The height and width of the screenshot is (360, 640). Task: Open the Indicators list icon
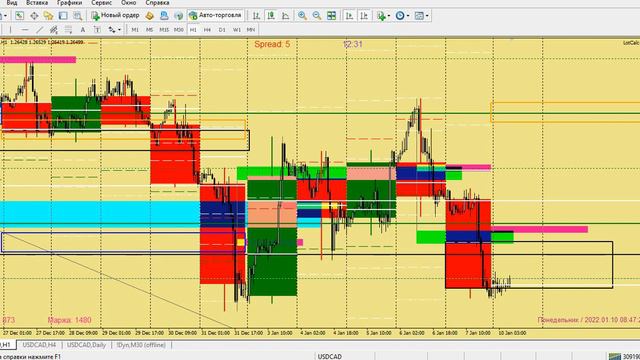381,16
